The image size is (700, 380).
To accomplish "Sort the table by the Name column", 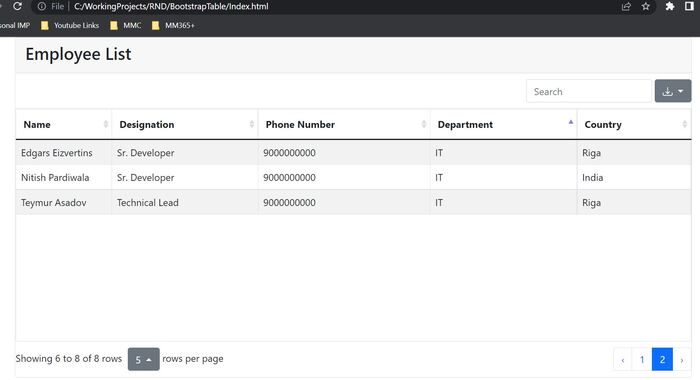I will click(x=106, y=124).
